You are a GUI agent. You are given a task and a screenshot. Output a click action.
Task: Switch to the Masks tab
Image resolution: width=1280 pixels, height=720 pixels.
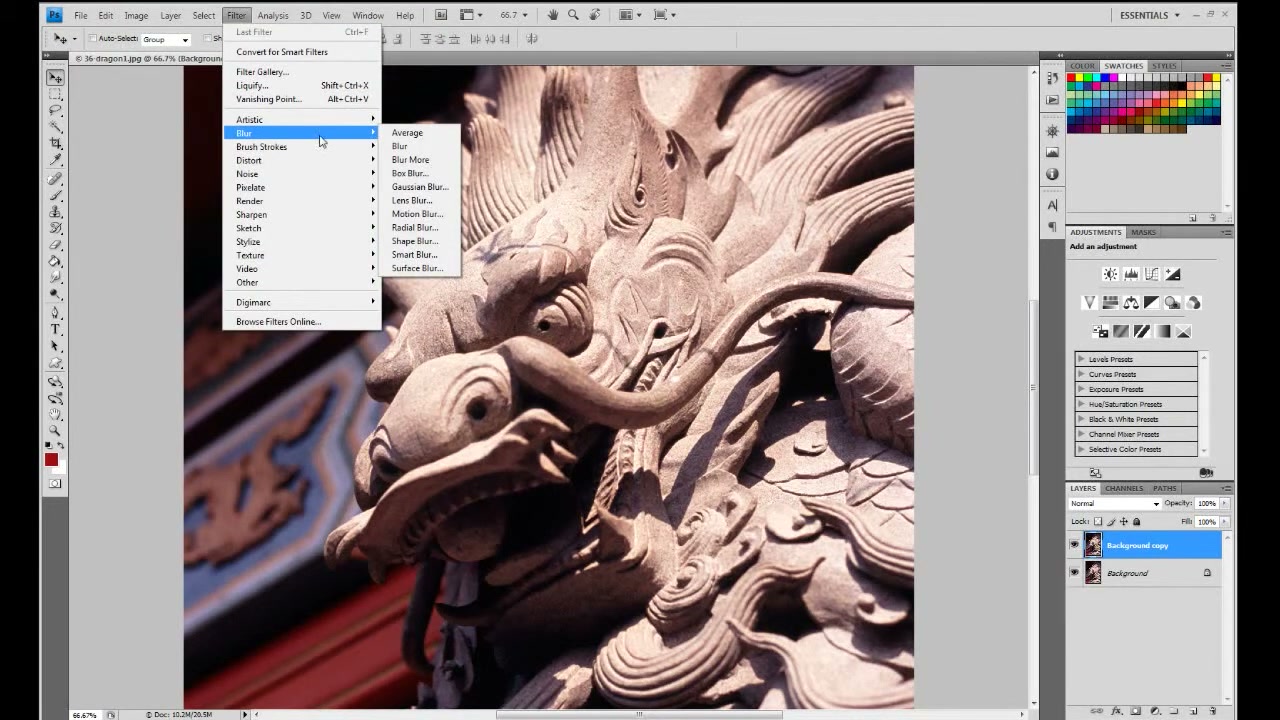click(x=1143, y=232)
